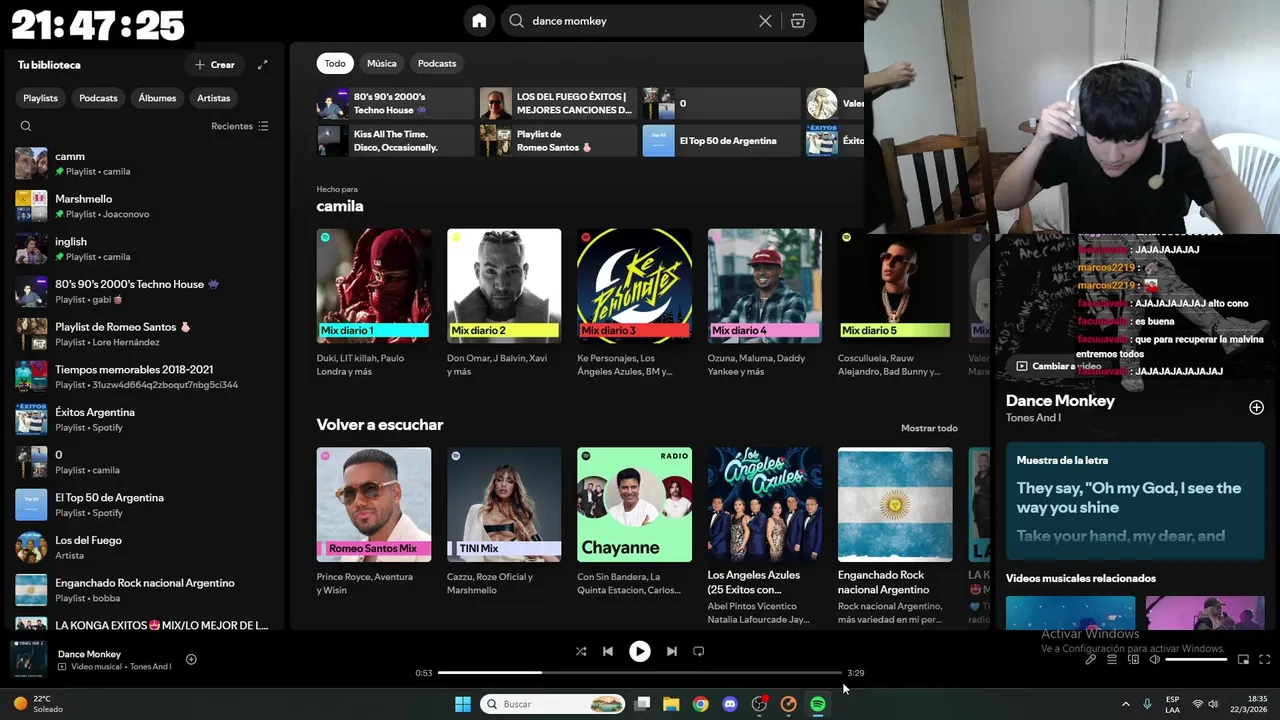Screen dimensions: 1280x720
Task: Mute with the speaker icon
Action: 1154,659
